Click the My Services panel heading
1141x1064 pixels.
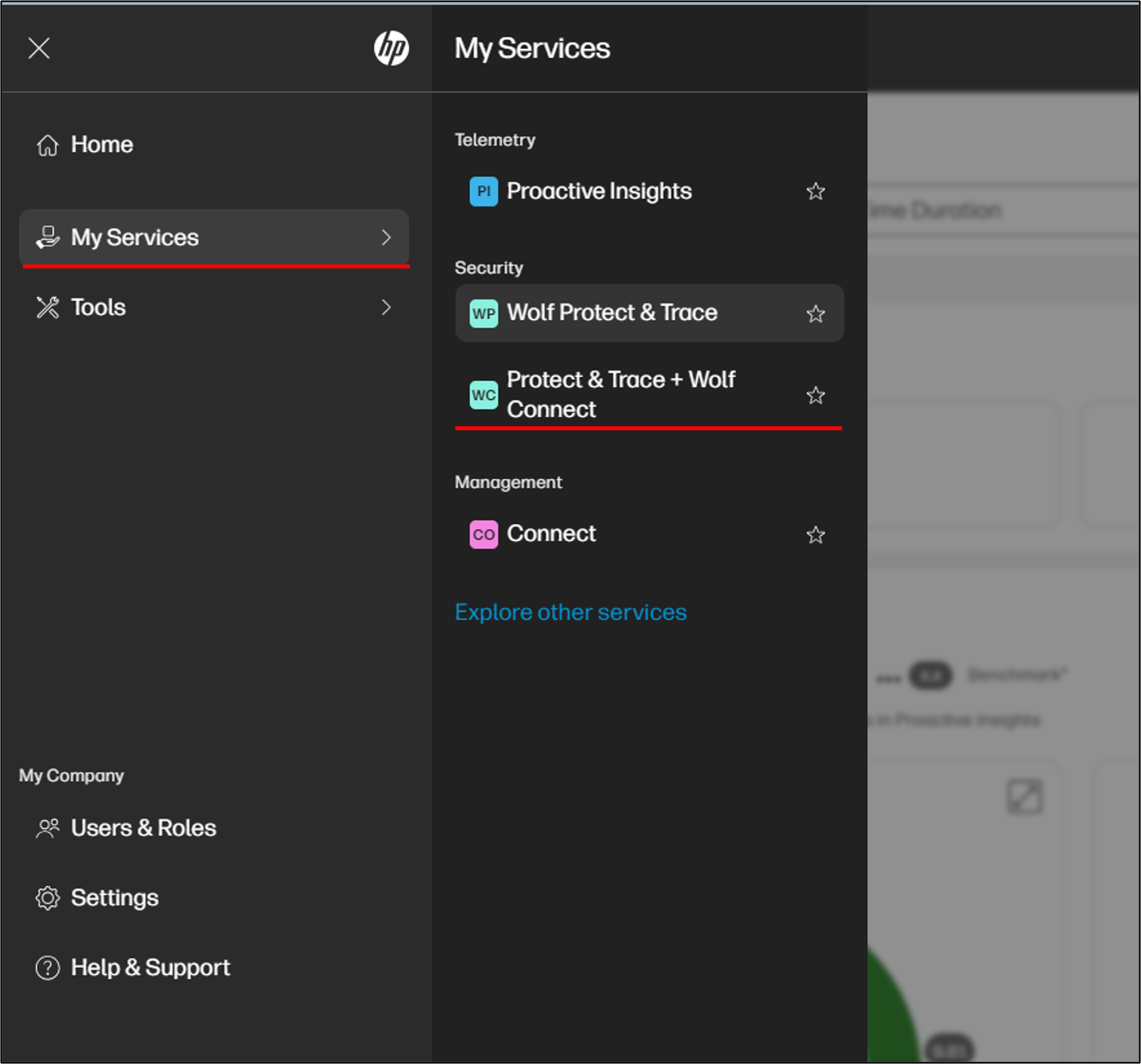533,48
